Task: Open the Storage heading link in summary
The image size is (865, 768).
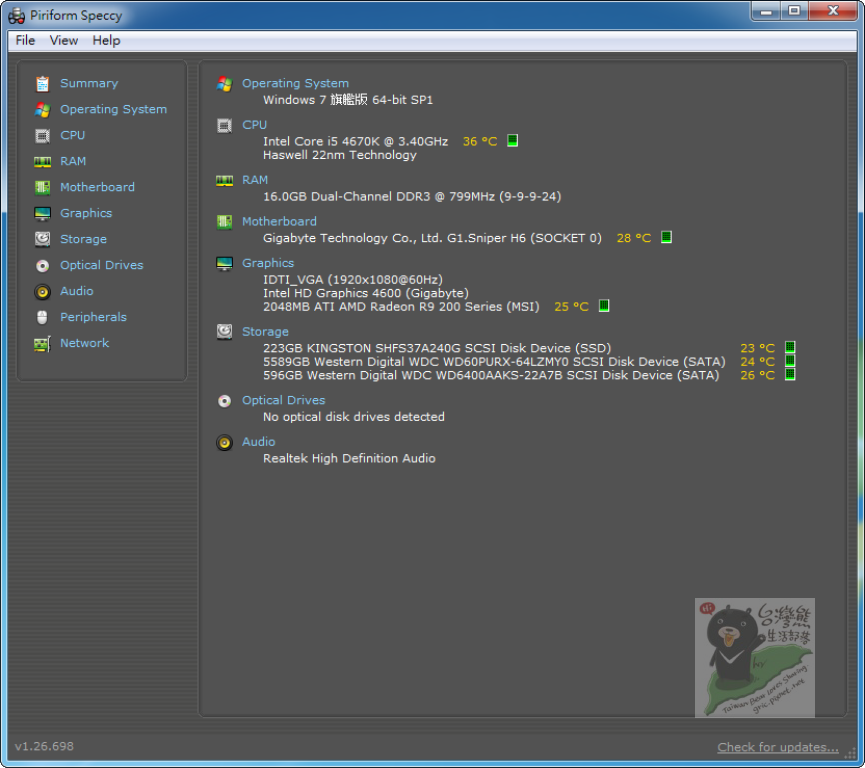Action: click(x=265, y=332)
